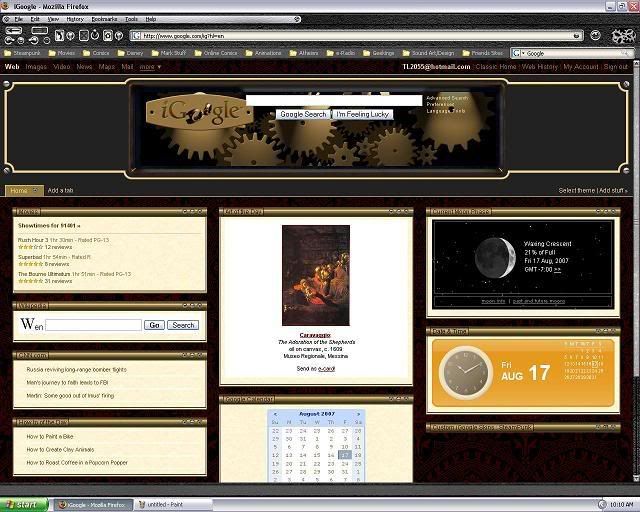The width and height of the screenshot is (640, 512).
Task: Click the Wikipedia gadget text field
Action: [x=94, y=325]
